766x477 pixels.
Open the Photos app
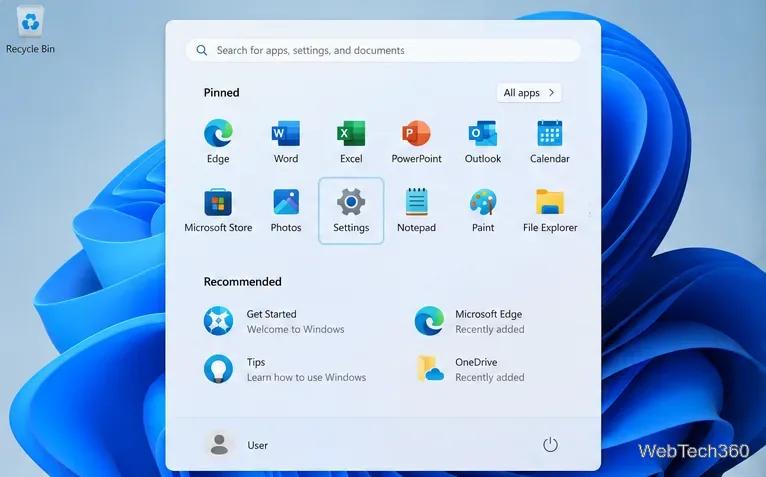tap(286, 211)
